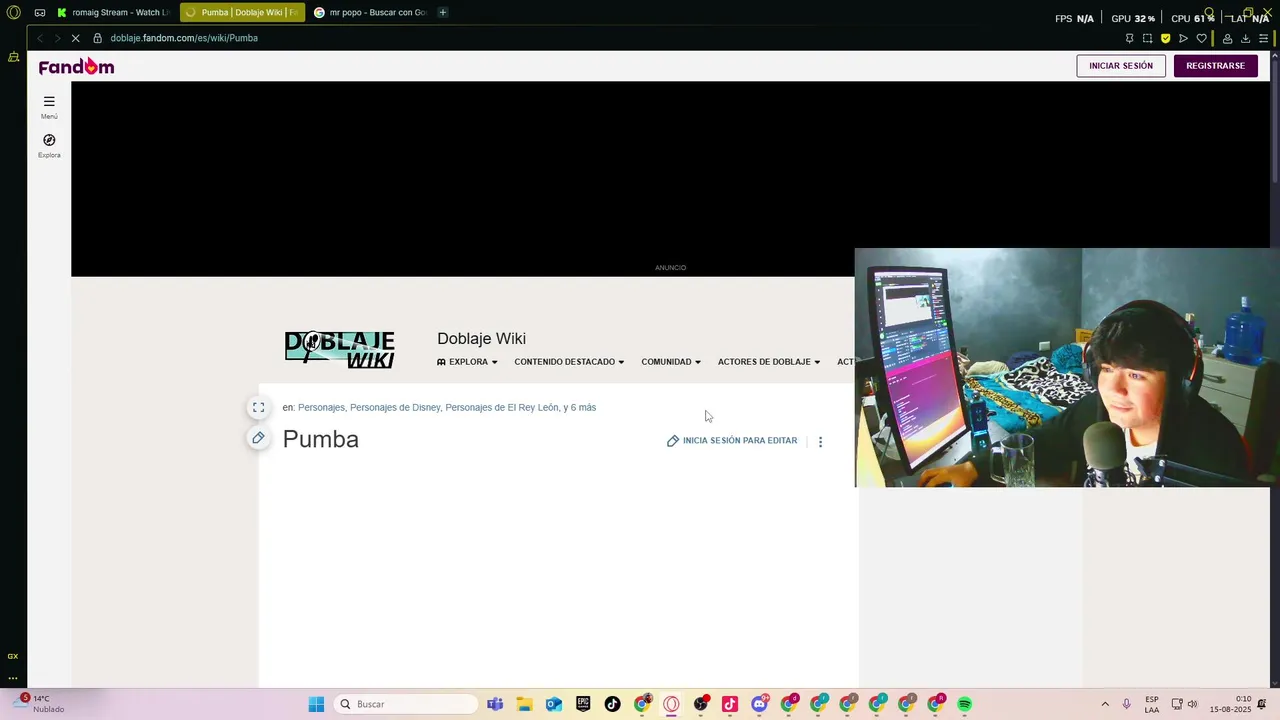Go forward using the browser forward arrow
The width and height of the screenshot is (1280, 720).
tap(57, 38)
